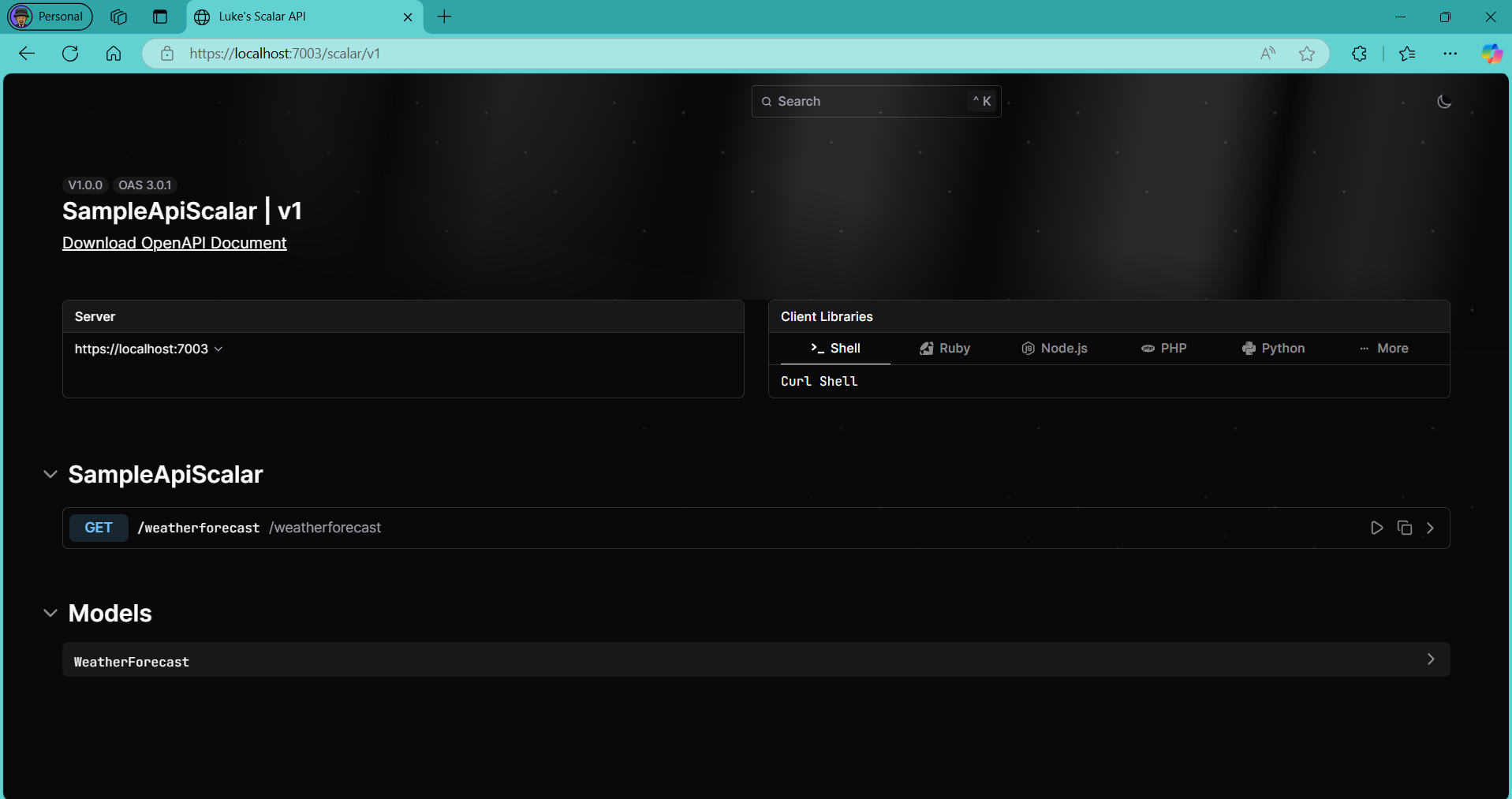Screen dimensions: 1512x799
Task: Select the Ruby client library tab
Action: [944, 349]
